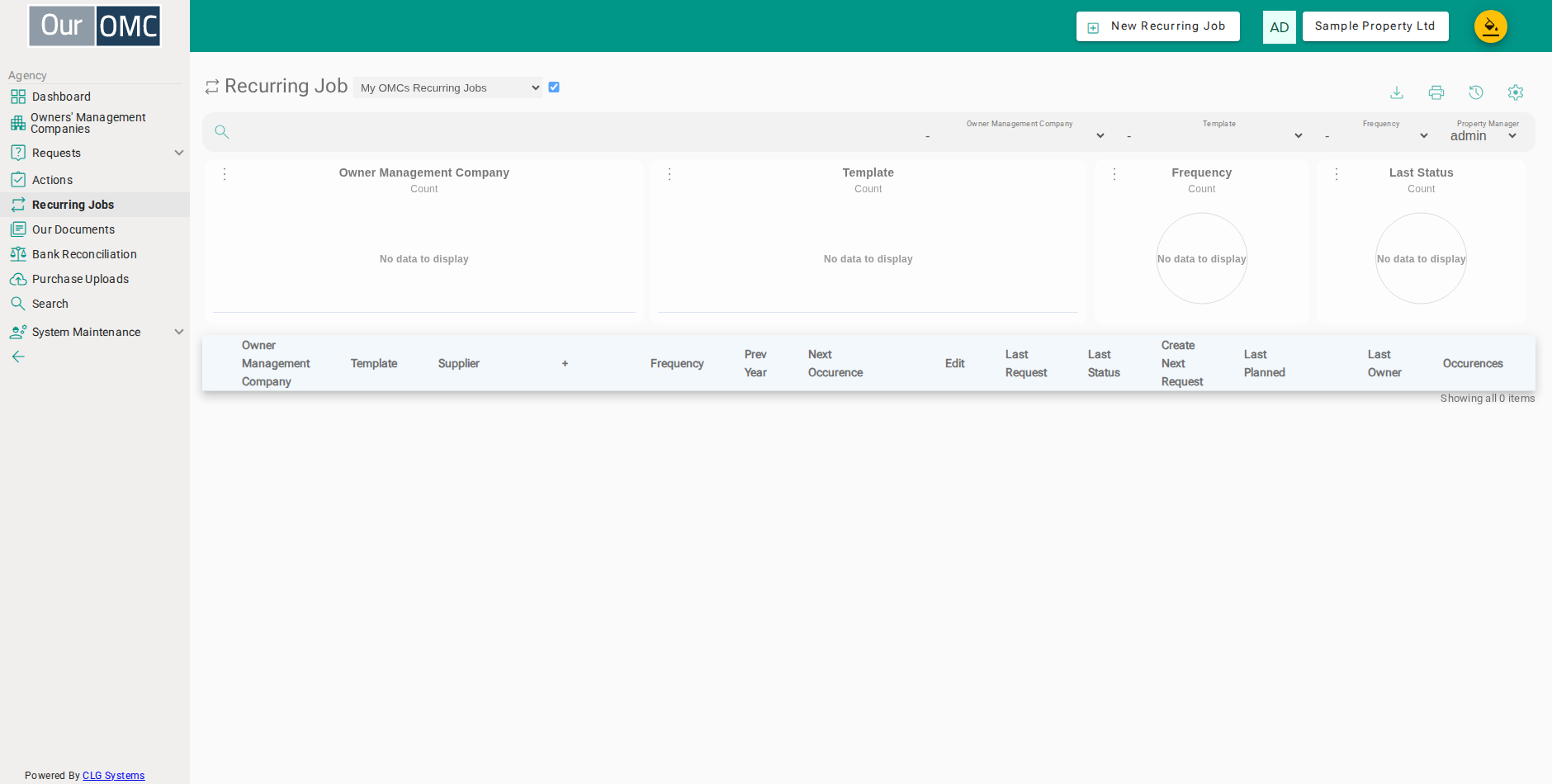Go to Actions page
1552x784 pixels.
(x=52, y=180)
